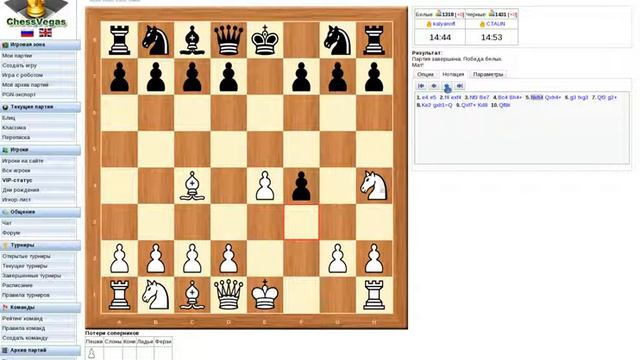Image resolution: width=640 pixels, height=360 pixels.
Task: Open Текущие турниры link
Action: point(24,266)
